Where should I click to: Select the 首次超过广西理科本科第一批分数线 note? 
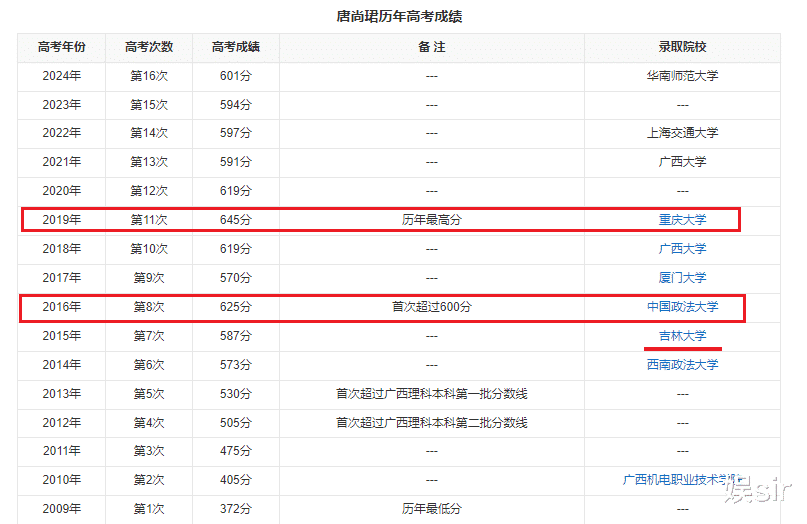click(x=432, y=394)
